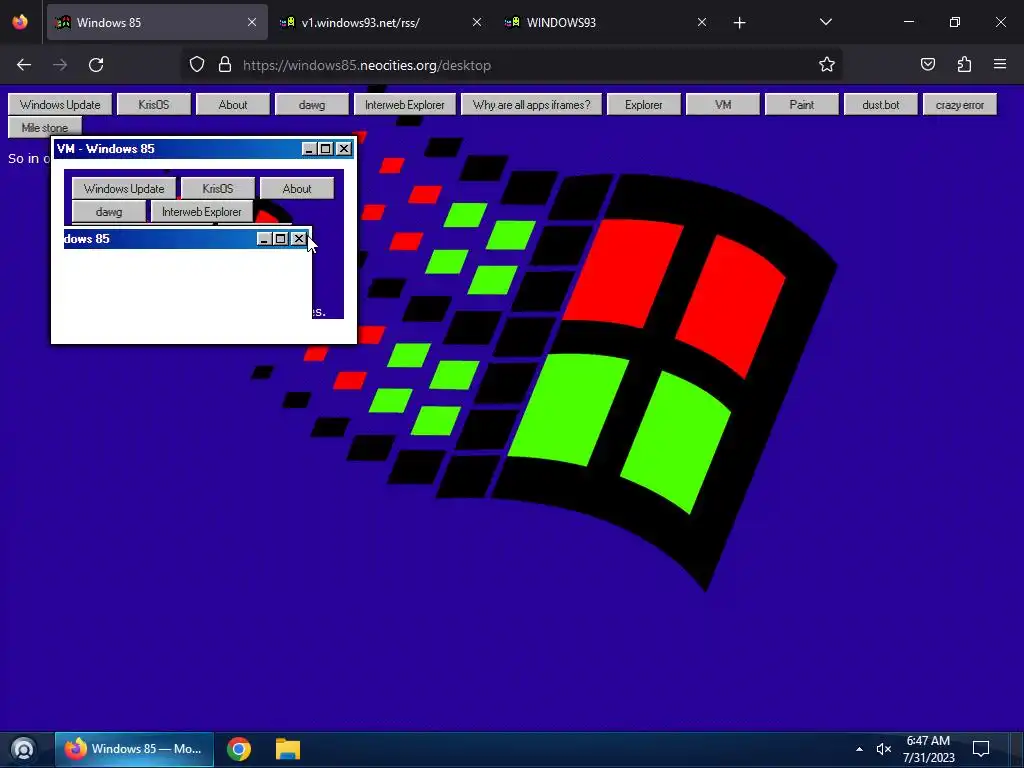1024x768 pixels.
Task: Click About inside the VM window
Action: tap(296, 189)
